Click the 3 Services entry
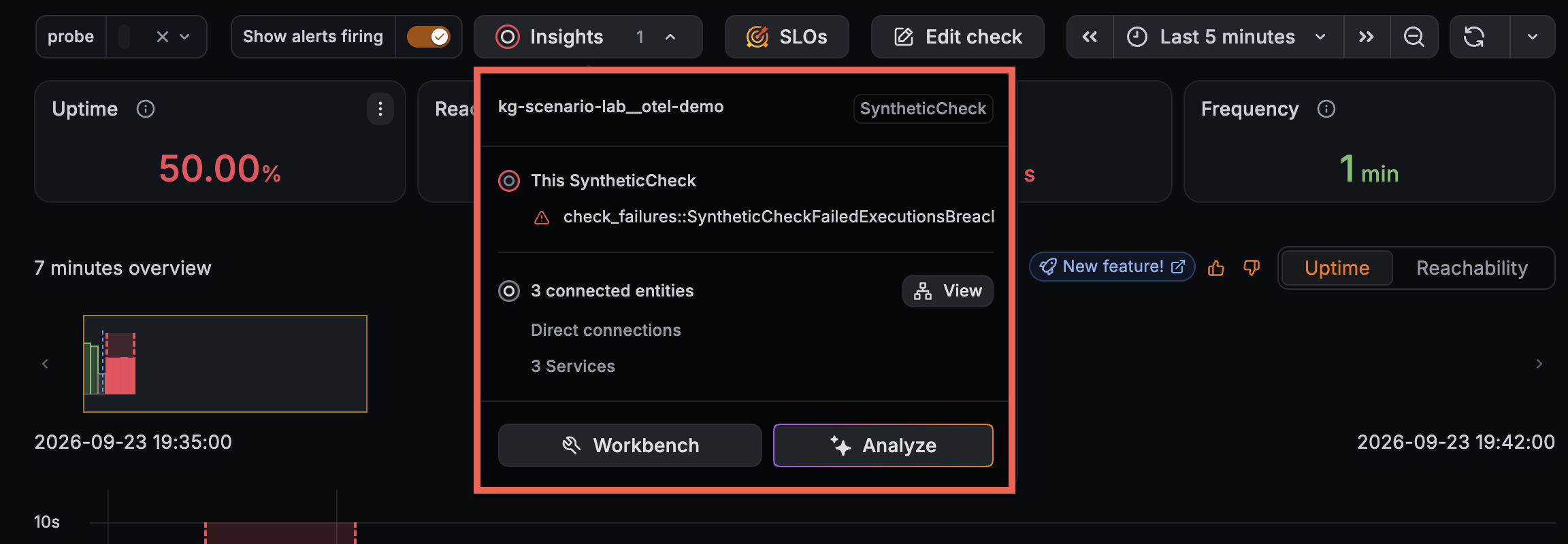This screenshot has width=1568, height=544. click(x=573, y=367)
